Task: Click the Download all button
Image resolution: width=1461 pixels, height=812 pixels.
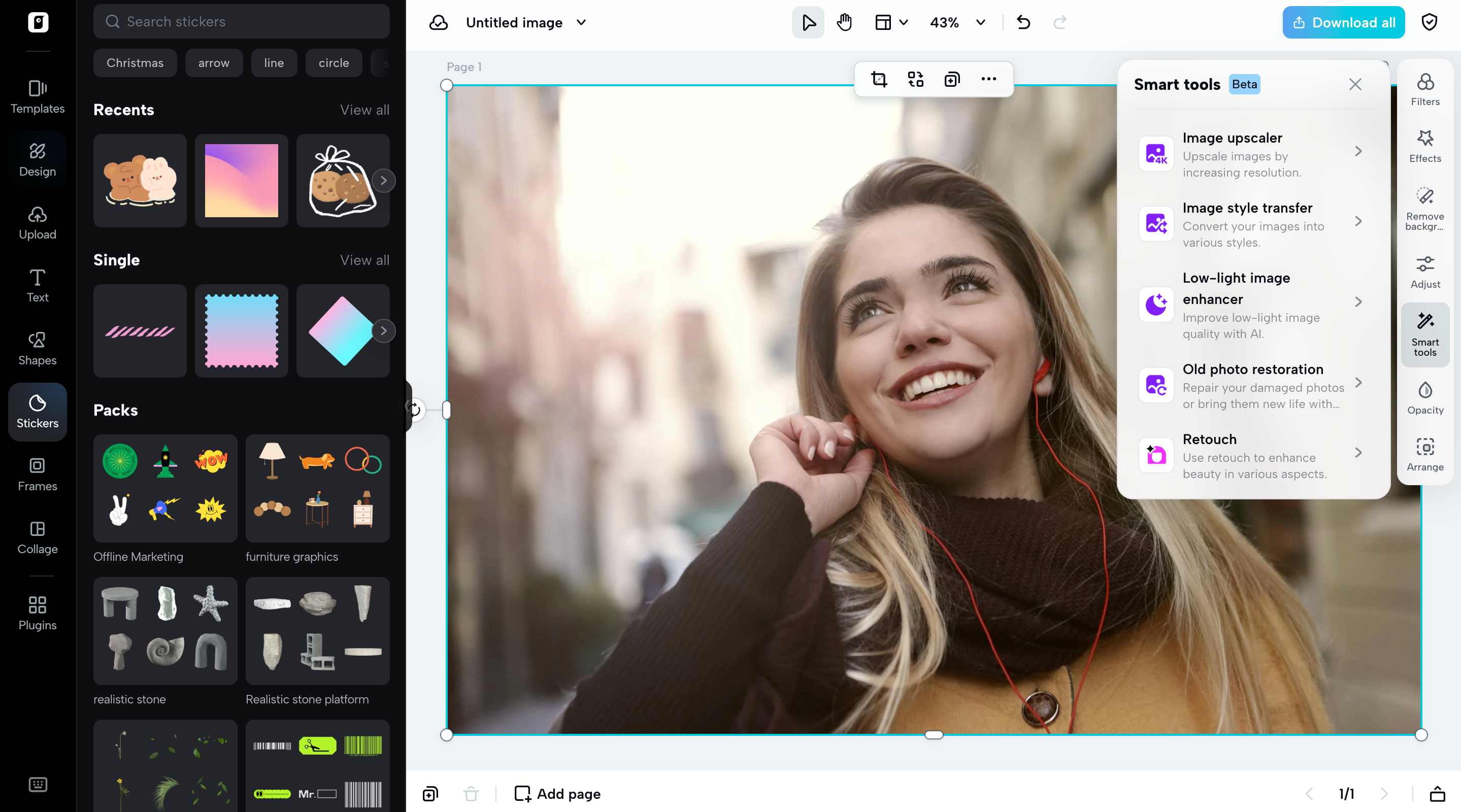Action: pyautogui.click(x=1343, y=22)
